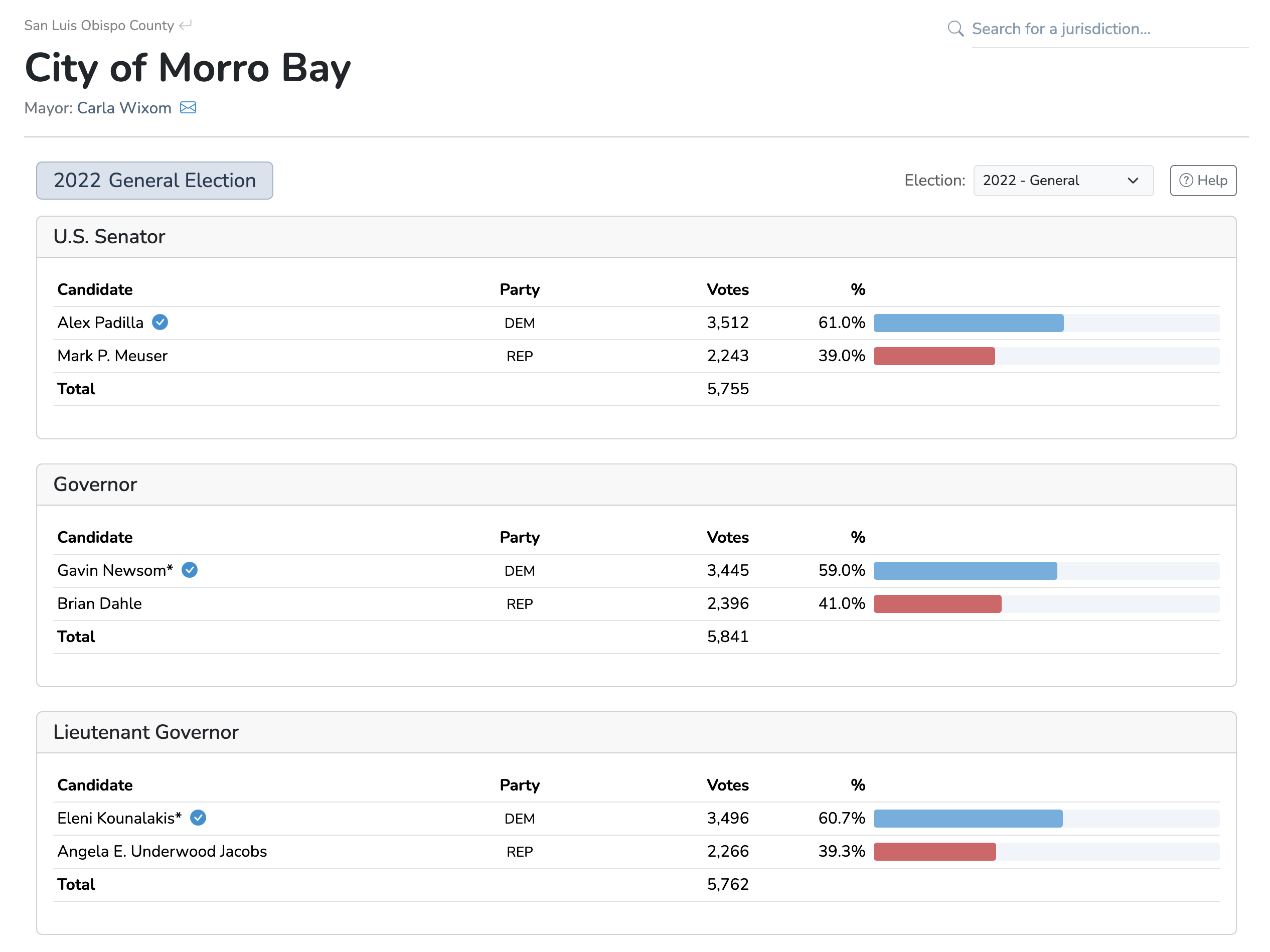Click Alex Padilla's blue percentage bar
Viewport: 1270px width, 952px height.
click(968, 323)
